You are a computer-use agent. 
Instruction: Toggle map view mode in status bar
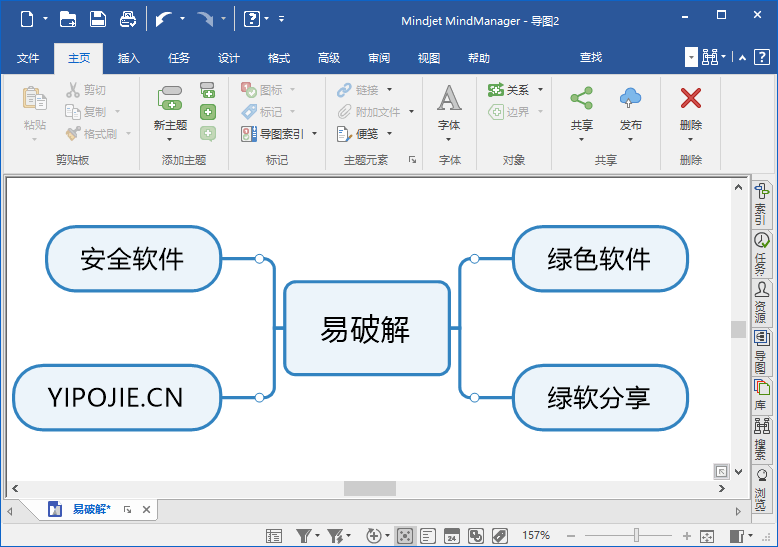coord(404,536)
